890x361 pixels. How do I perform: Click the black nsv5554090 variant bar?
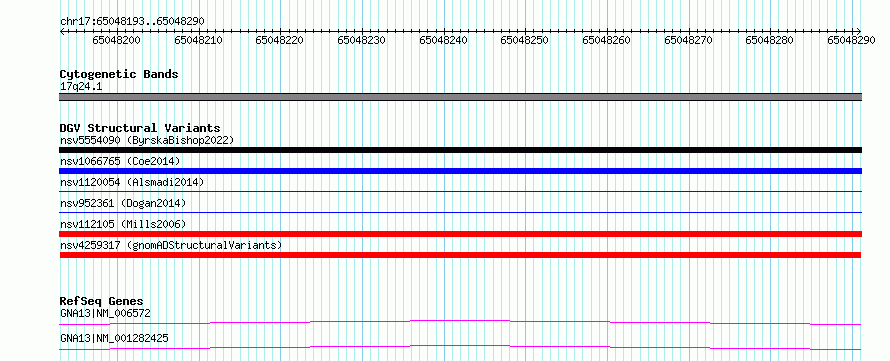coord(460,150)
